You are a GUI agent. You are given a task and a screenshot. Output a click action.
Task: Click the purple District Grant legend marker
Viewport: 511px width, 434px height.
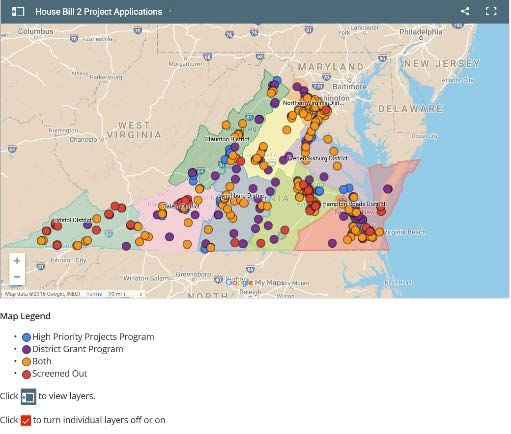[26, 349]
